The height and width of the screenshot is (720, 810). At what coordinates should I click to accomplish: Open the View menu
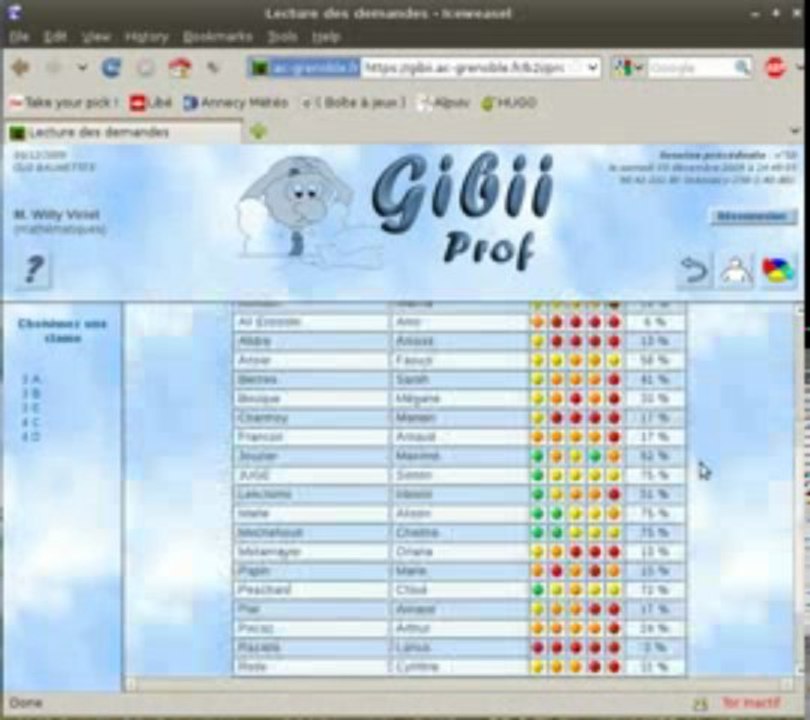point(96,37)
